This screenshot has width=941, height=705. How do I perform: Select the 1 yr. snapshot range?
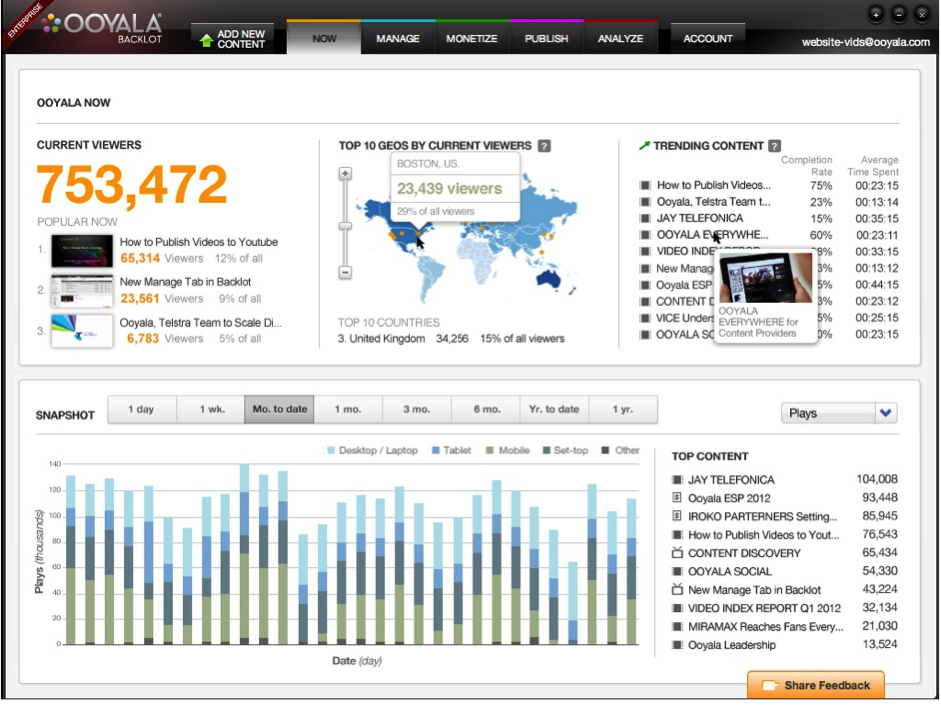(x=623, y=409)
